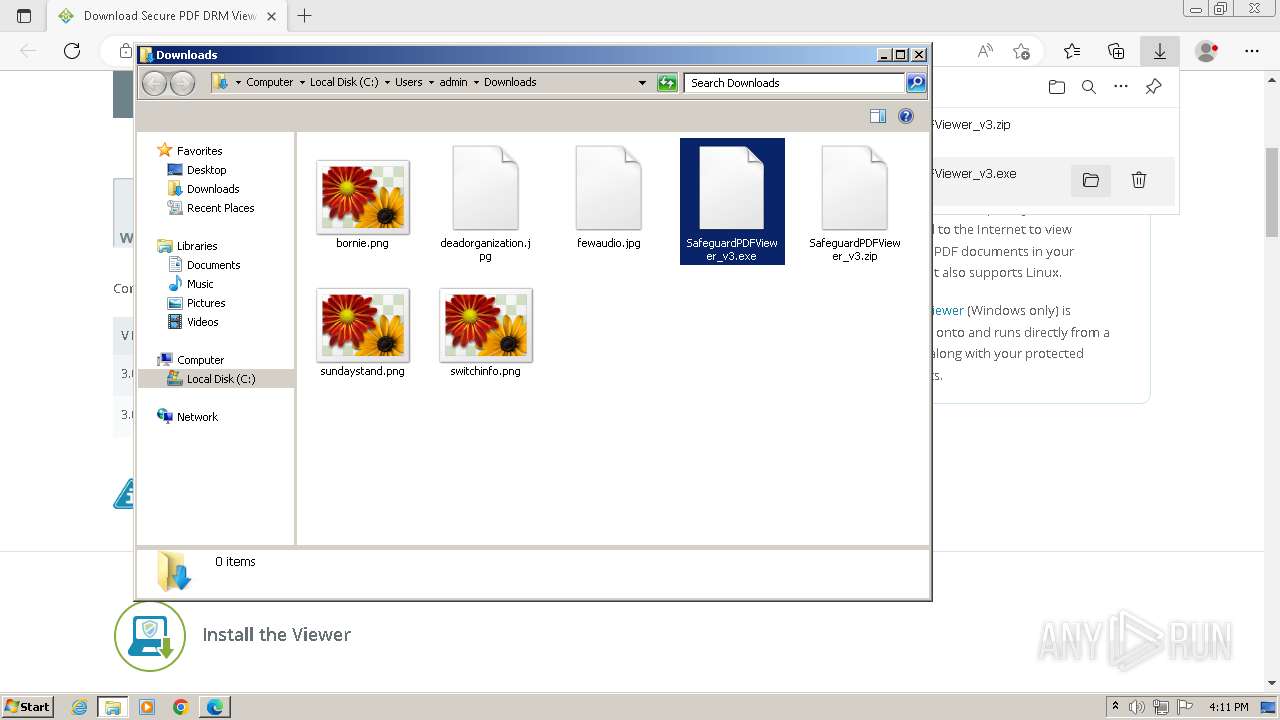1280x720 pixels.
Task: Open Edge tab actions menu icon
Action: point(24,16)
